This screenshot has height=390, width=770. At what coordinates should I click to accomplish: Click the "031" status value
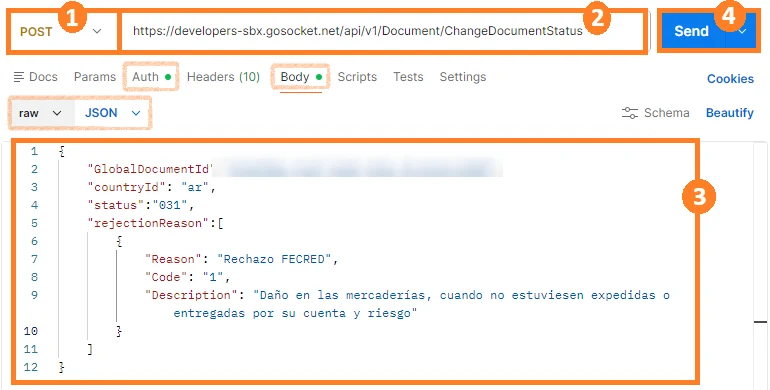(170, 205)
